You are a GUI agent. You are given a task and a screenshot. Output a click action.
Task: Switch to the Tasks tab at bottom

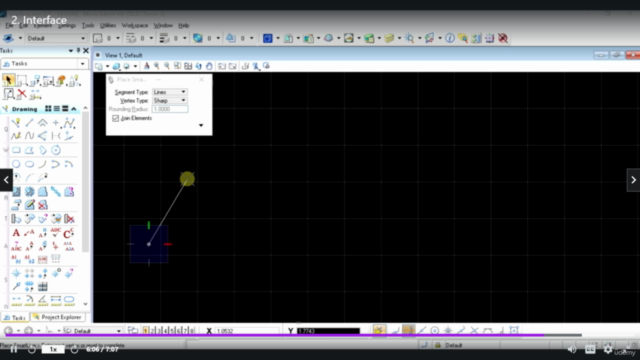(15, 318)
